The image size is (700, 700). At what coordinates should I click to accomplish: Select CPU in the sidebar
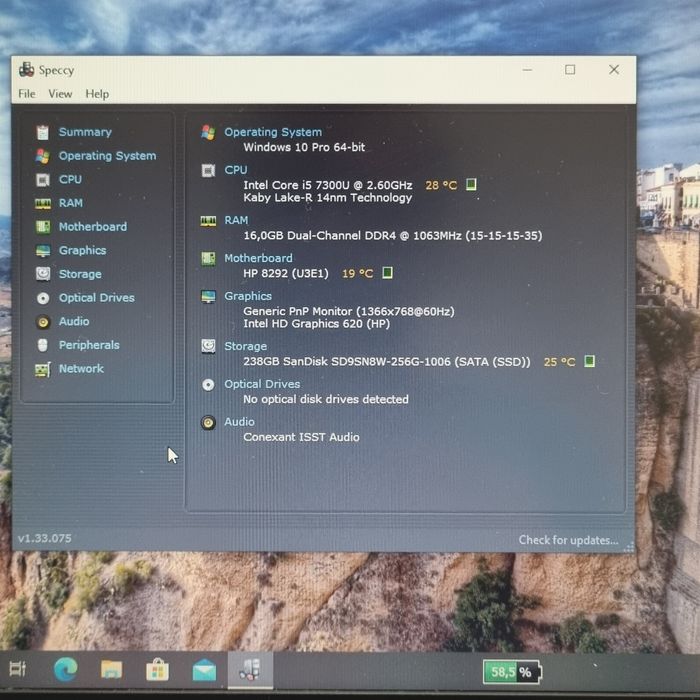click(71, 179)
